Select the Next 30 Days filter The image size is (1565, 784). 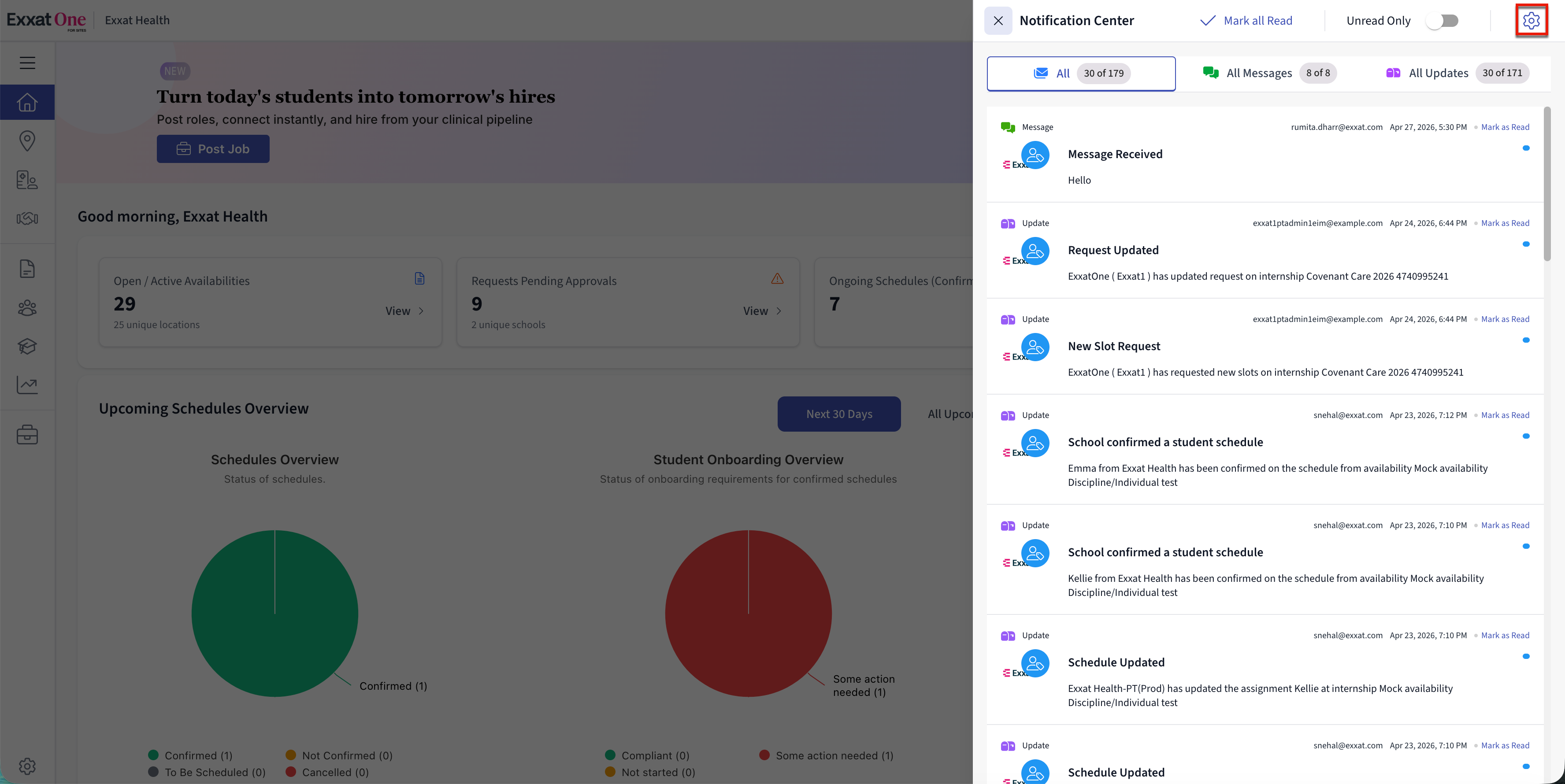click(838, 414)
